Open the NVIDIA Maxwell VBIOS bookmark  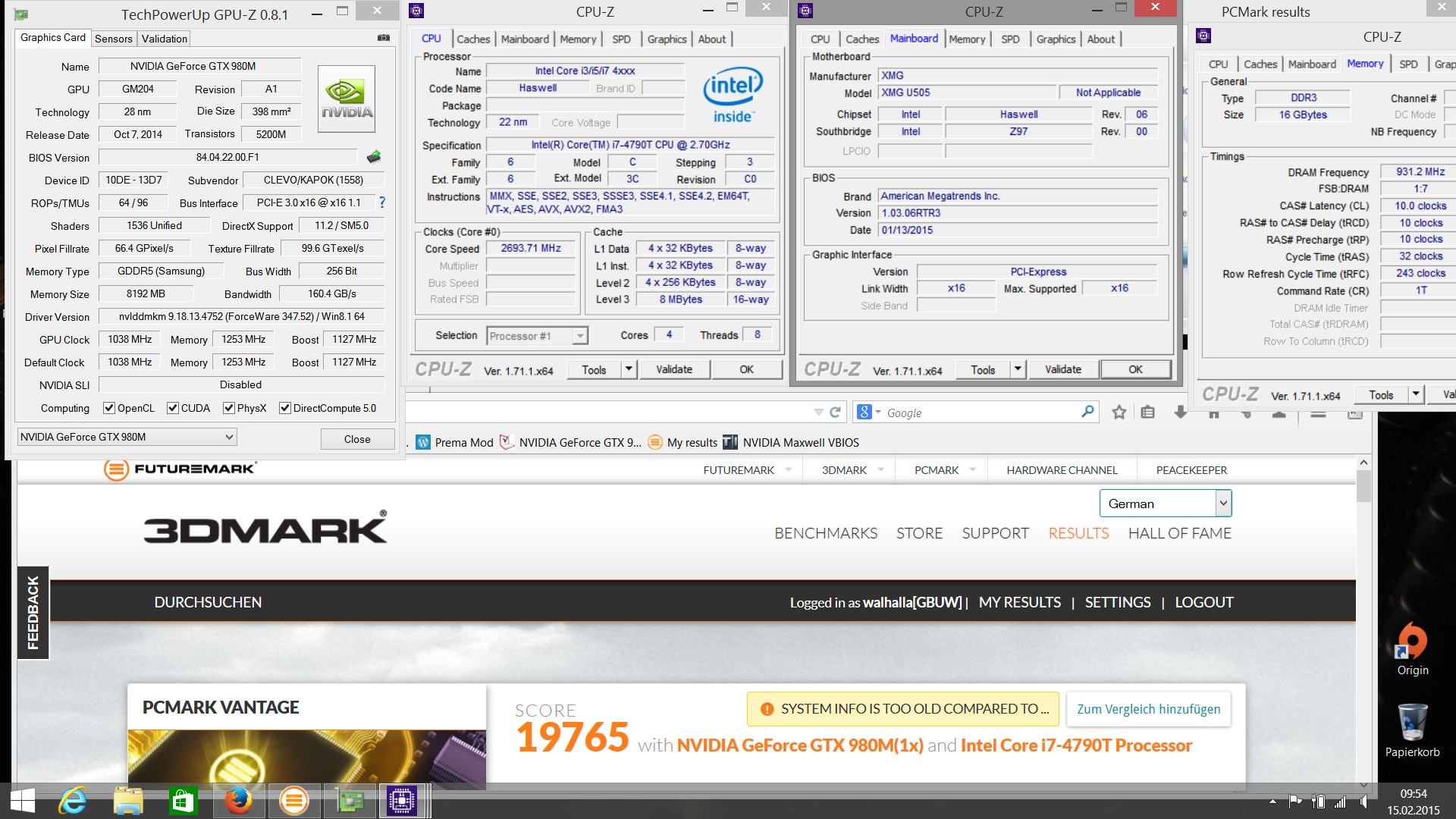pos(791,442)
